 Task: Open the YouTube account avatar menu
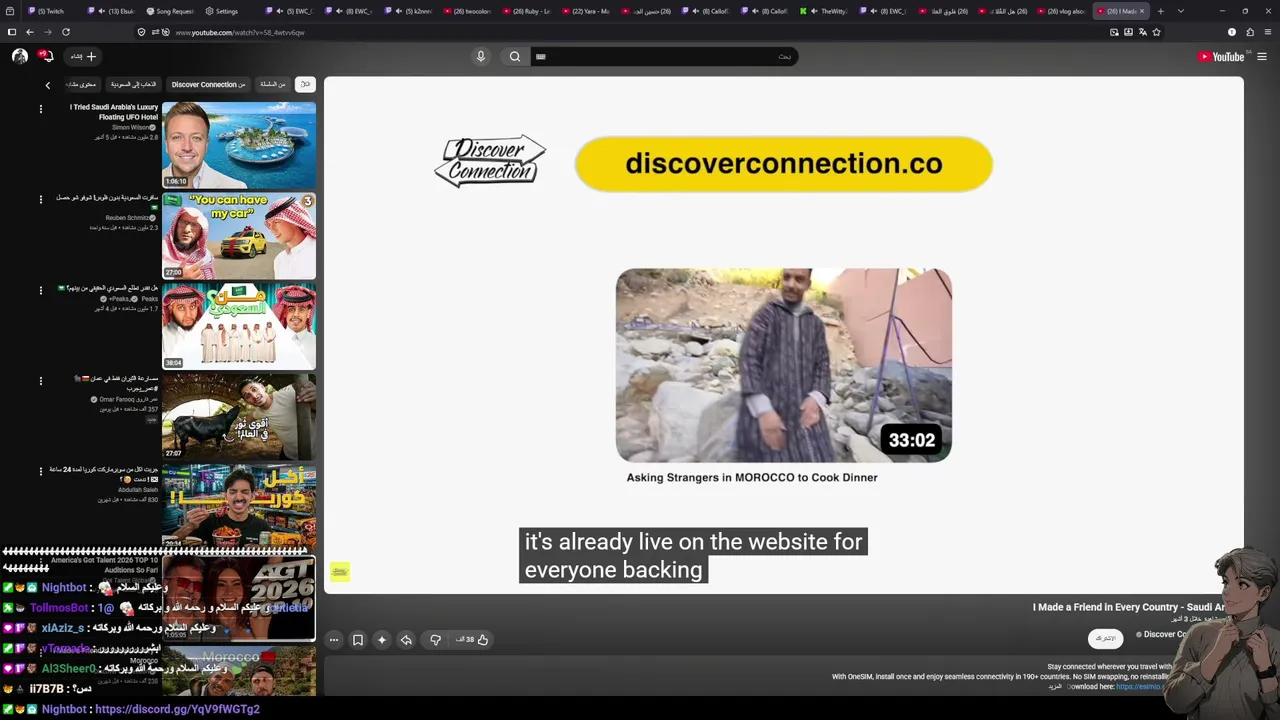click(x=19, y=57)
